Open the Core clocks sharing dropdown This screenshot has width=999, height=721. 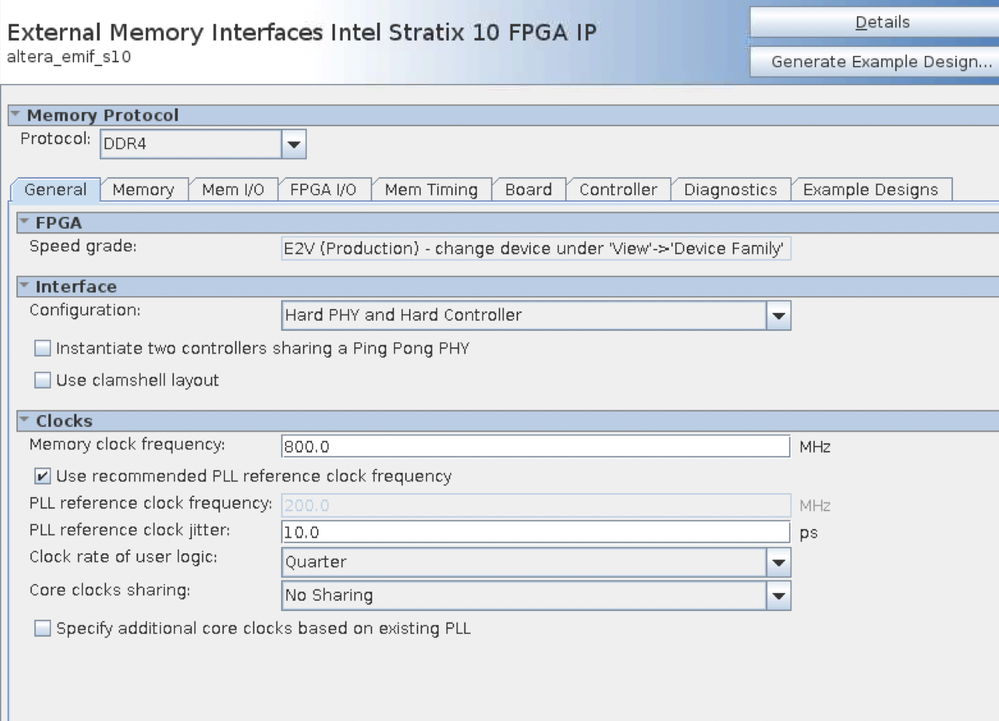click(x=778, y=596)
